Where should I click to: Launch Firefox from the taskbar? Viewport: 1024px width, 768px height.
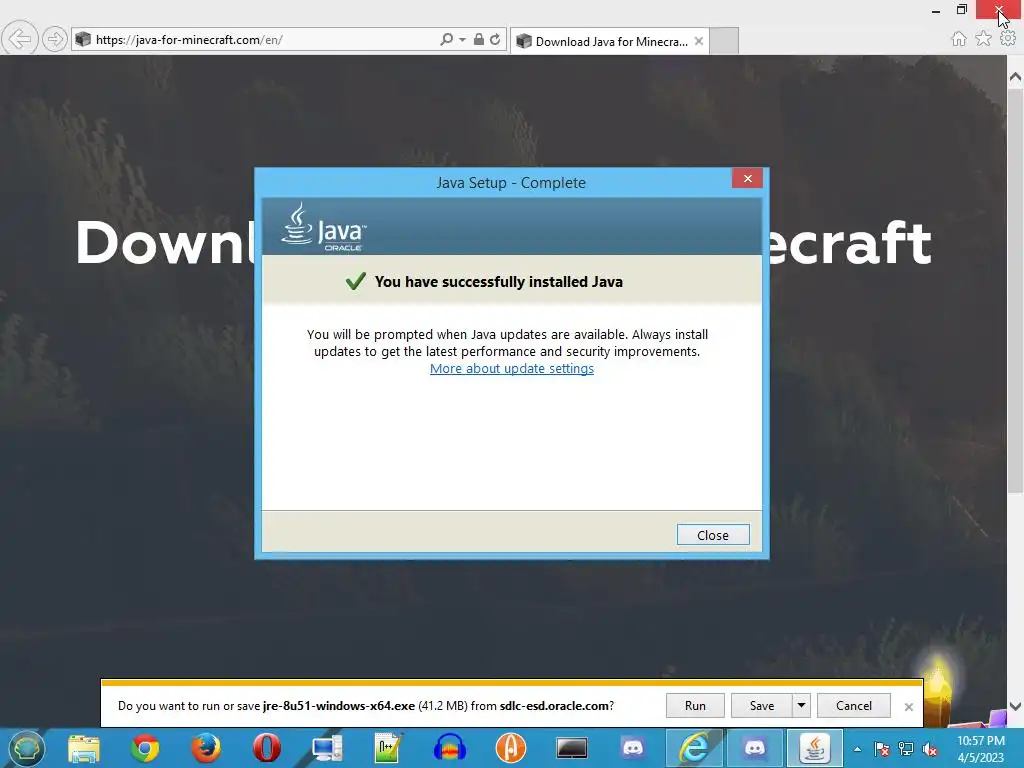206,748
